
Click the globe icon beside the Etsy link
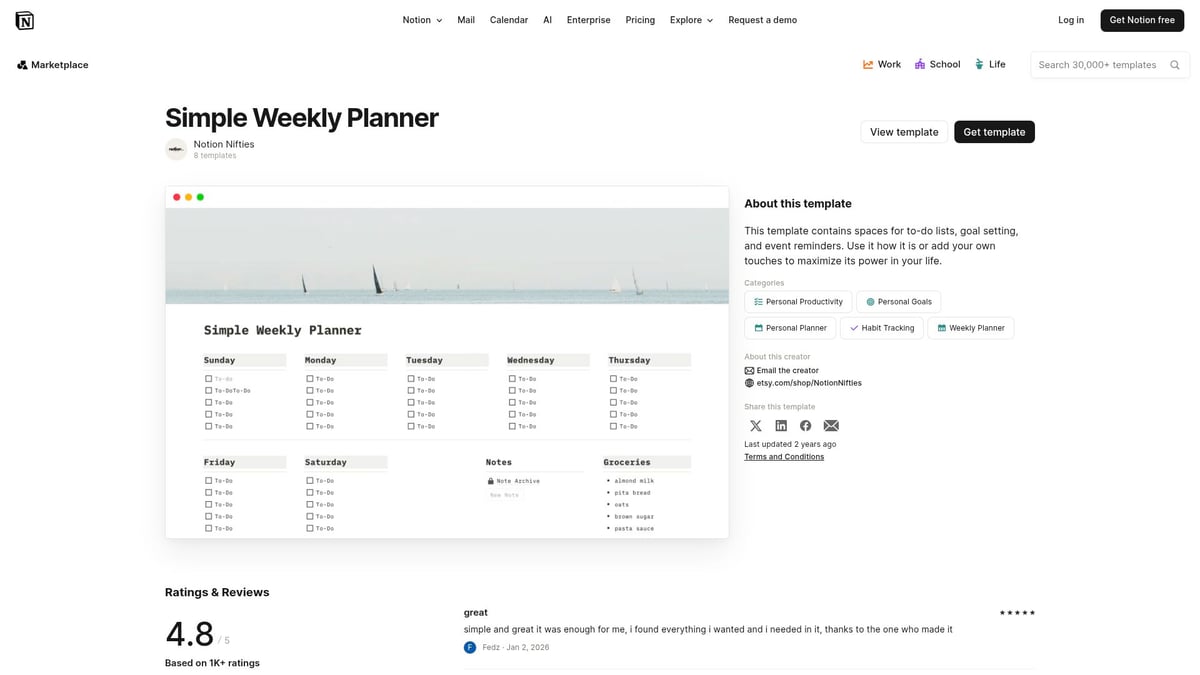click(749, 382)
